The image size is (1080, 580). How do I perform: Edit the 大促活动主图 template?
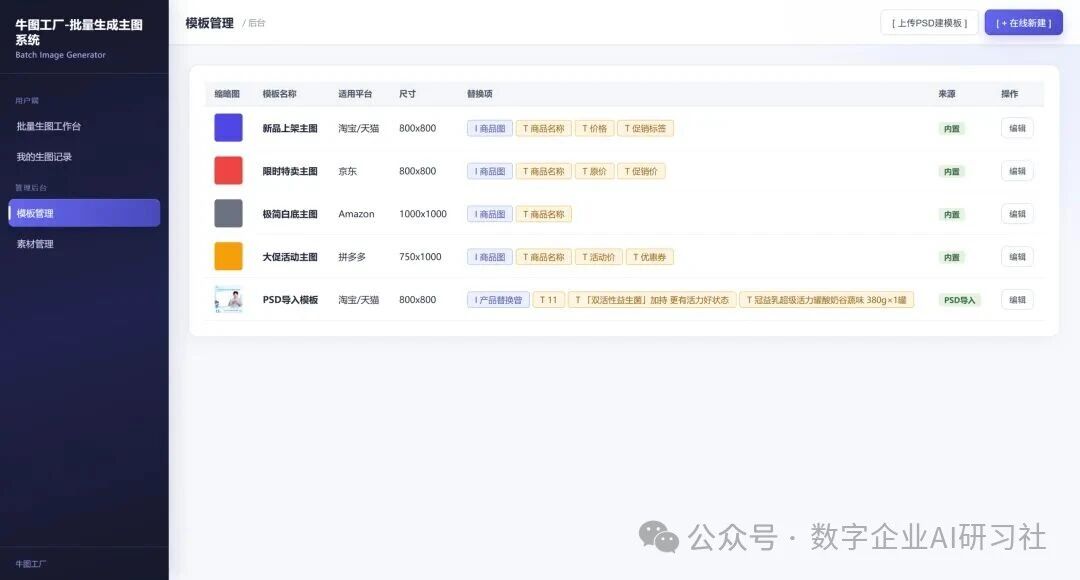1017,257
